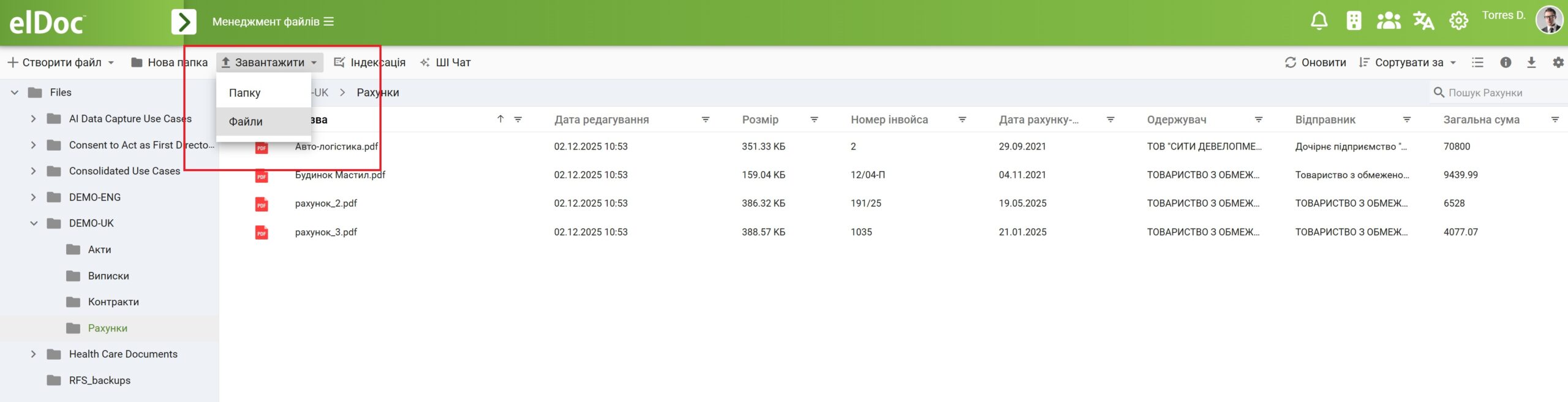The height and width of the screenshot is (402, 1568).
Task: Open the Контракти folder in tree
Action: 113,302
